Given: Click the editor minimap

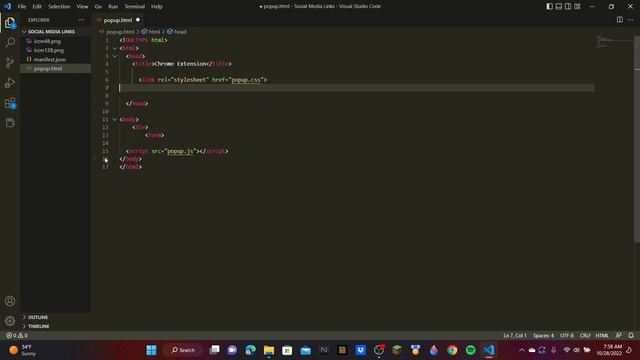Looking at the screenshot, I should pos(614,42).
